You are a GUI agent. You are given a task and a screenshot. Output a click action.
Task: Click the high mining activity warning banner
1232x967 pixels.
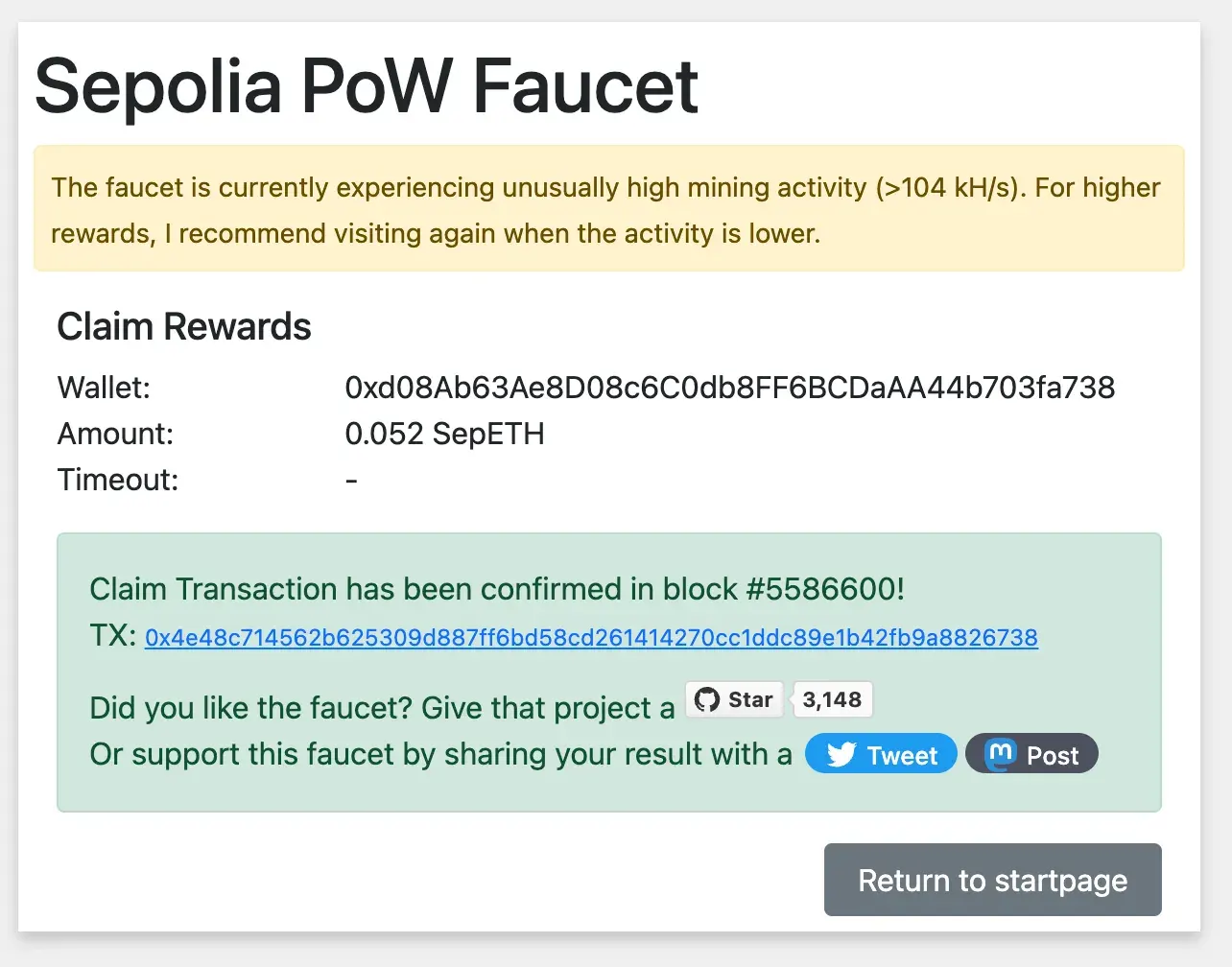pos(608,209)
